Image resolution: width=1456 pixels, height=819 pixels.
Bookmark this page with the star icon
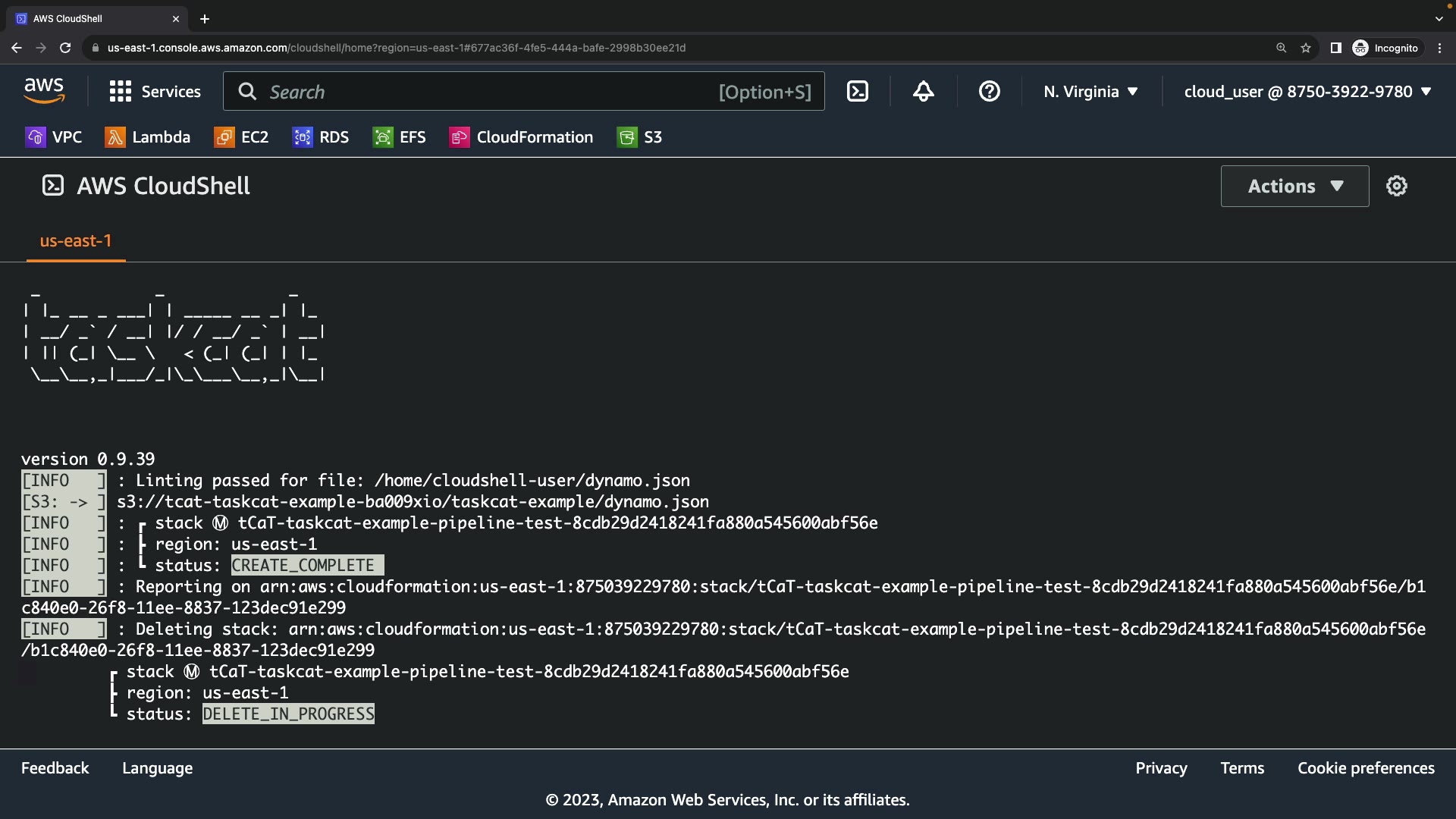[x=1306, y=48]
